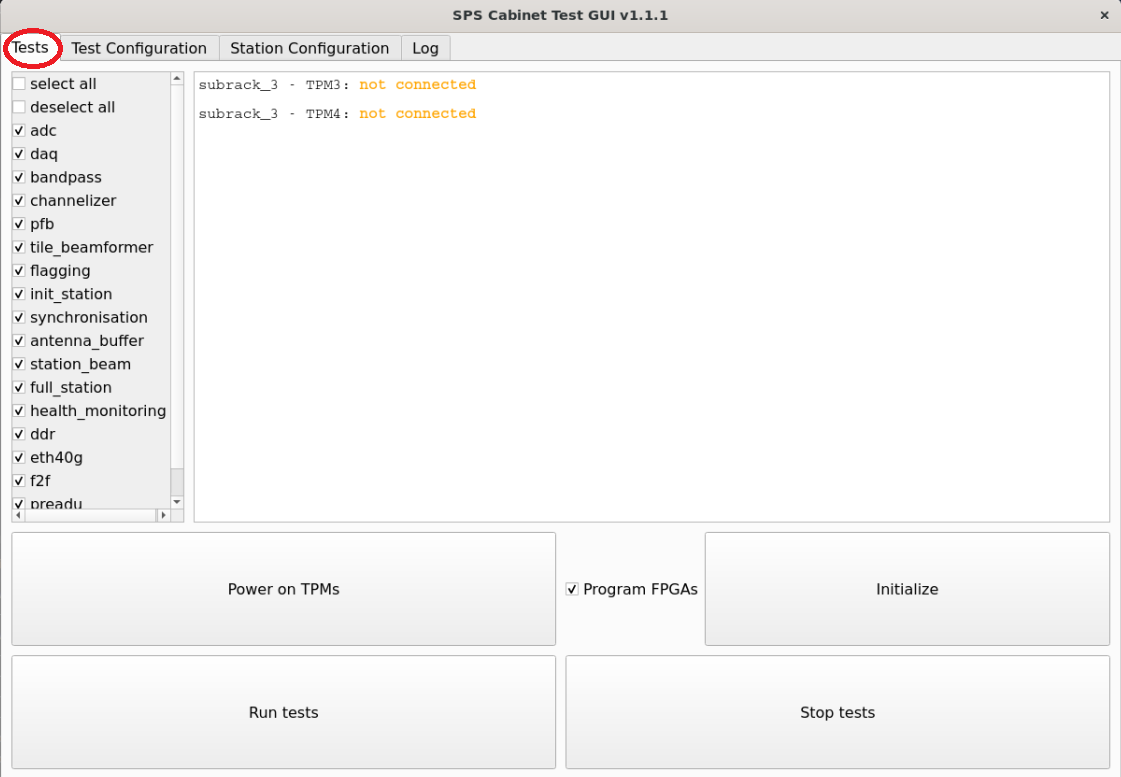Click the down arrow of the test list scrollbar
This screenshot has width=1121, height=777.
tap(177, 501)
